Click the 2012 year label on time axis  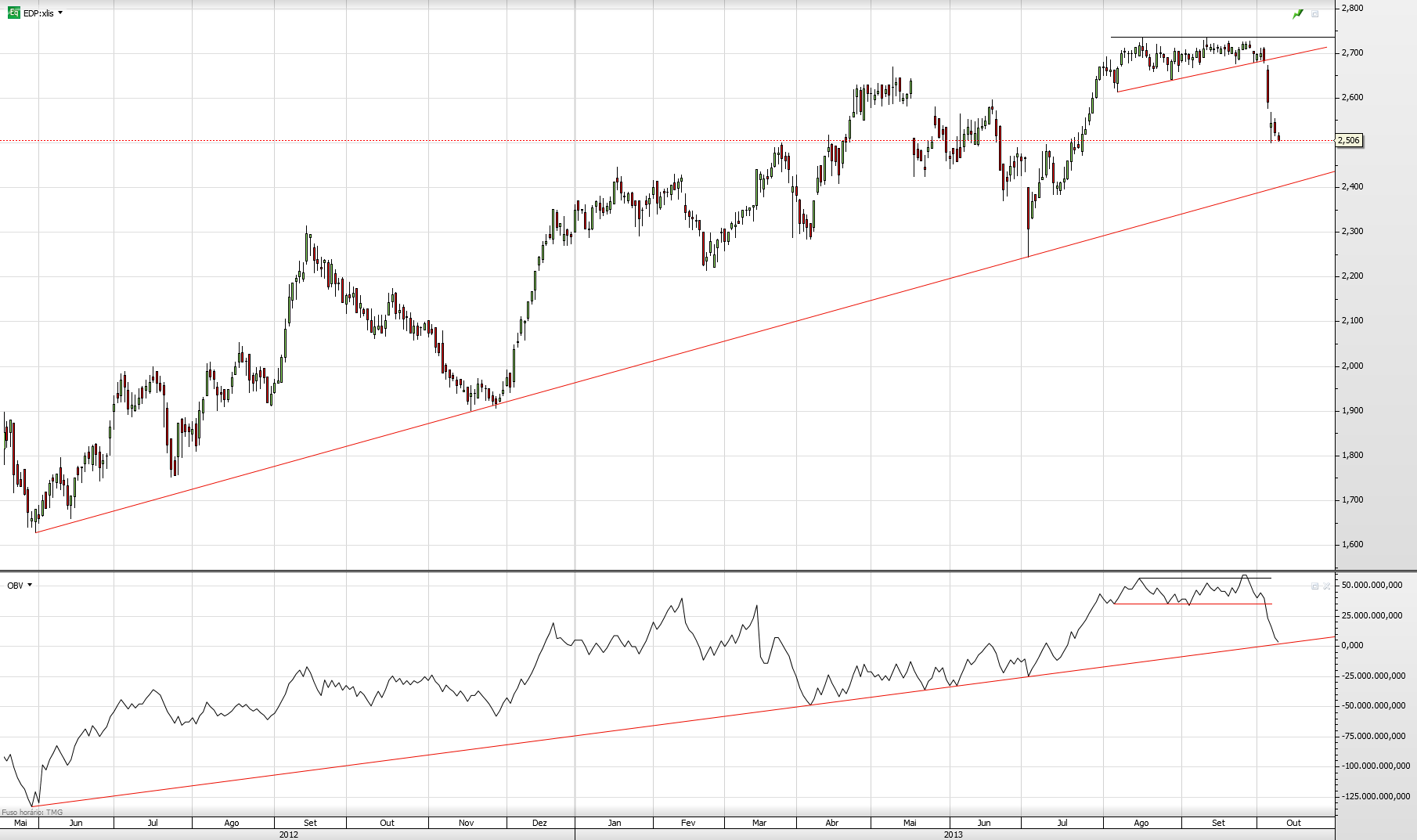(289, 835)
